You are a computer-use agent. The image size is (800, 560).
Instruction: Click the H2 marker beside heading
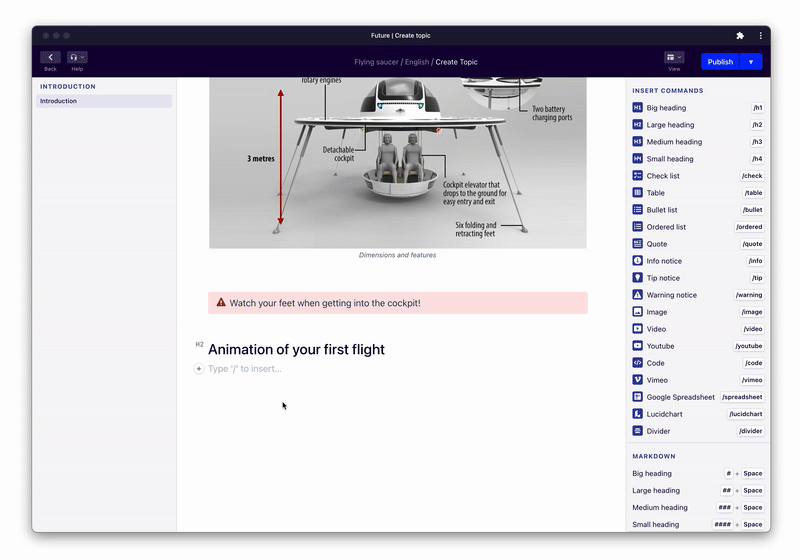tap(199, 344)
